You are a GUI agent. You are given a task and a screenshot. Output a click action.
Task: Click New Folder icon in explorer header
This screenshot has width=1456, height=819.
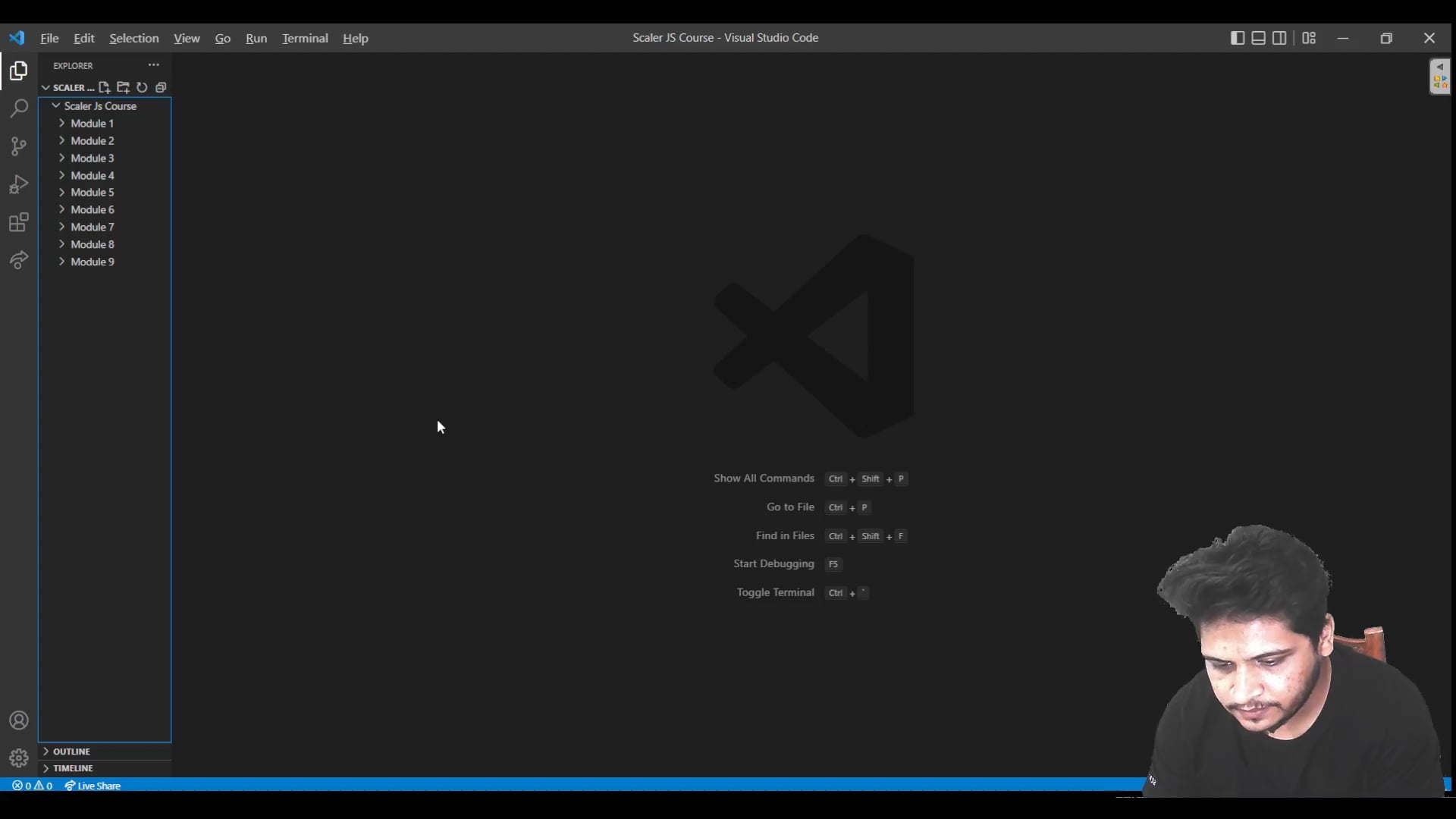(x=123, y=87)
